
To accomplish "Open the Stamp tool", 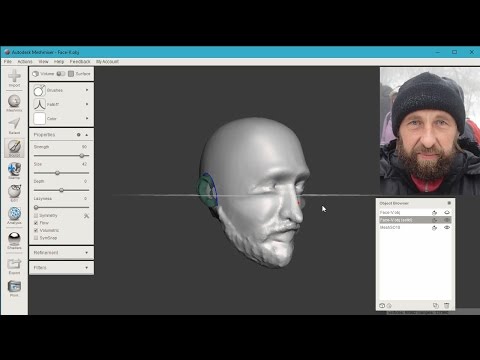I will 14,171.
